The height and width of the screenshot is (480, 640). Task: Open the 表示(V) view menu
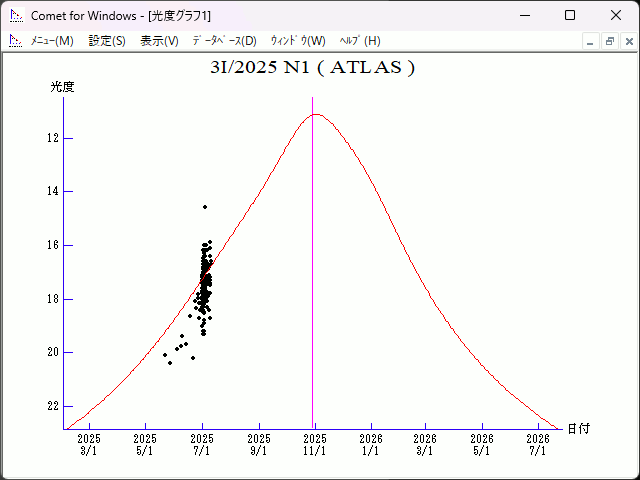[159, 41]
